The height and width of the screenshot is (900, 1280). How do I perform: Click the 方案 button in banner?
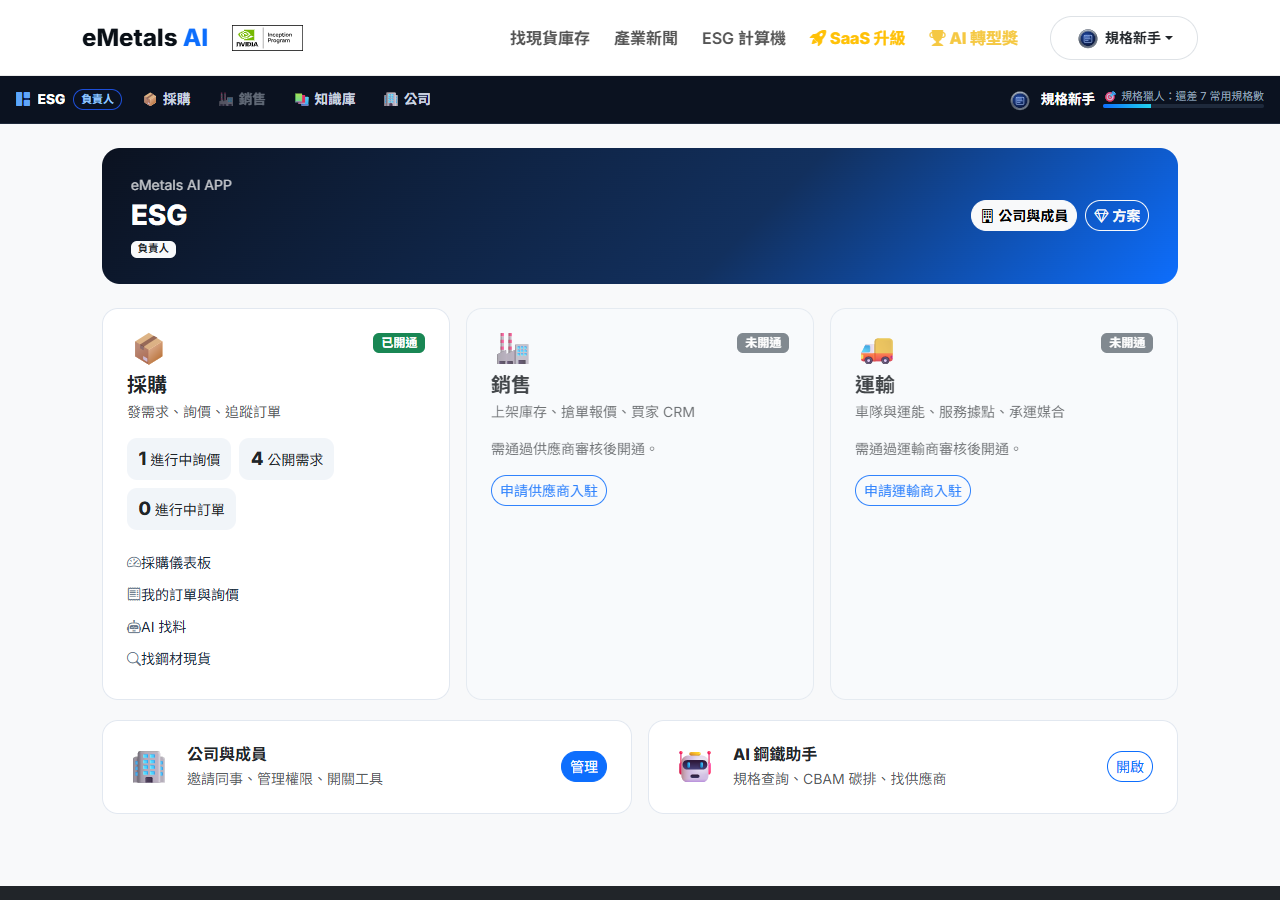(1117, 215)
